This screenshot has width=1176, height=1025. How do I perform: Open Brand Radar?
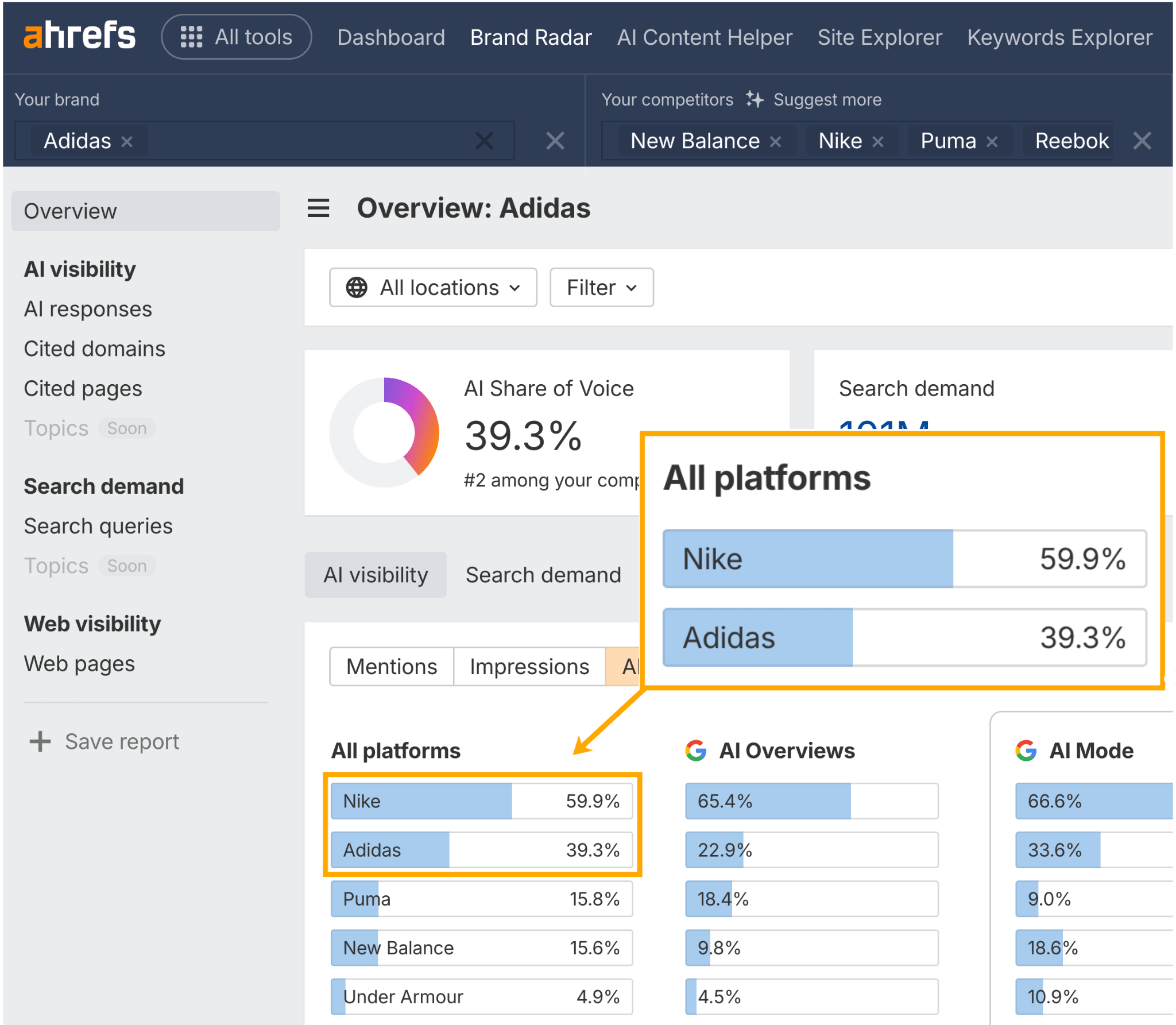531,37
